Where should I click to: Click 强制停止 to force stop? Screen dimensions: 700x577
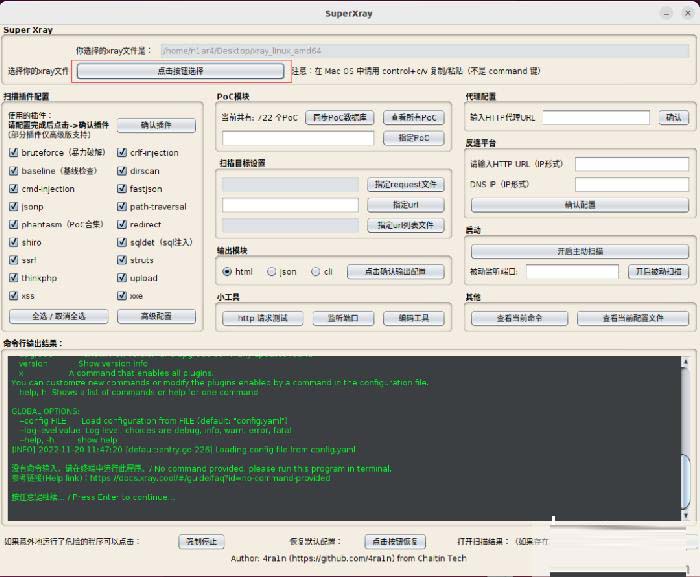(202, 542)
